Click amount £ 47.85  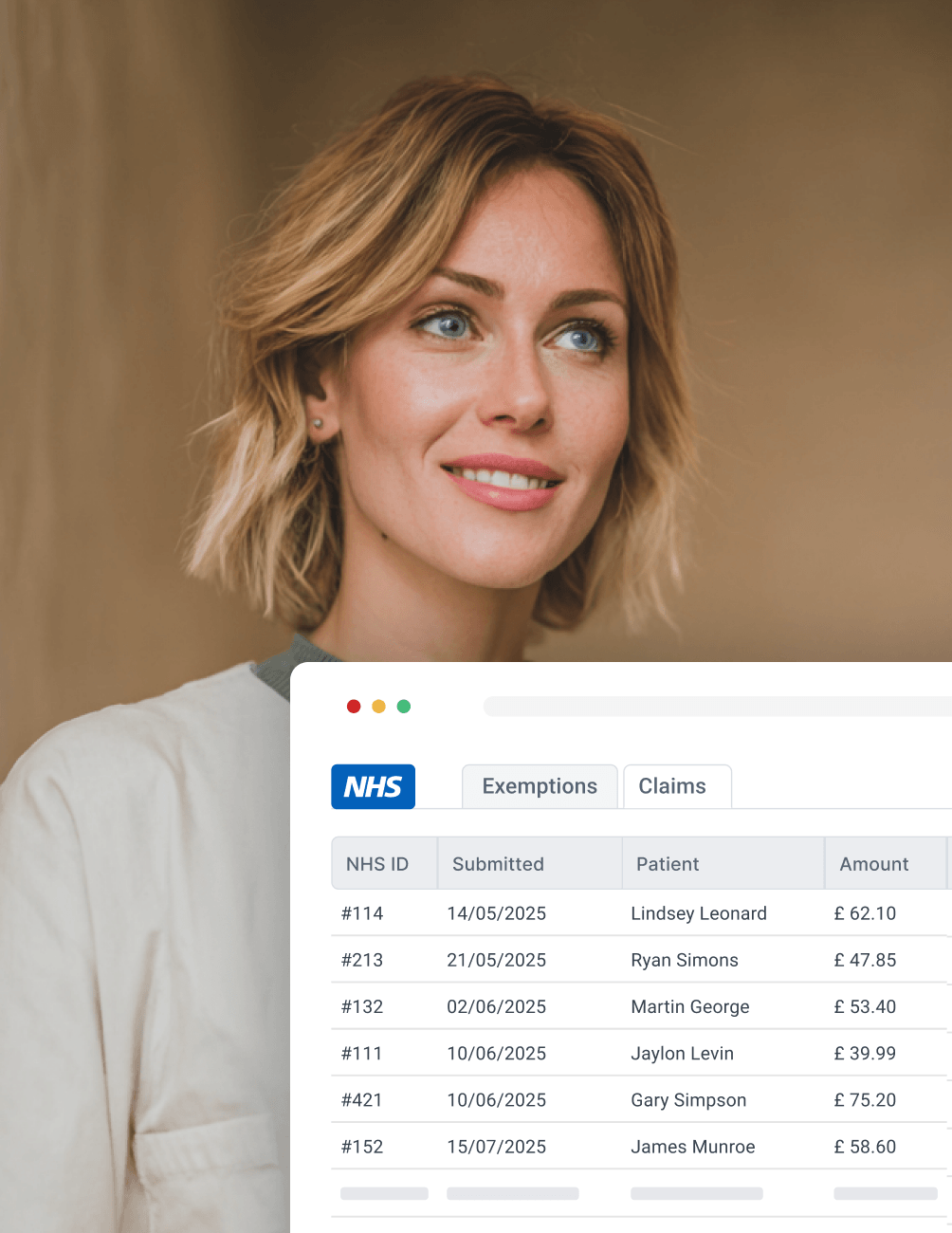coord(865,960)
